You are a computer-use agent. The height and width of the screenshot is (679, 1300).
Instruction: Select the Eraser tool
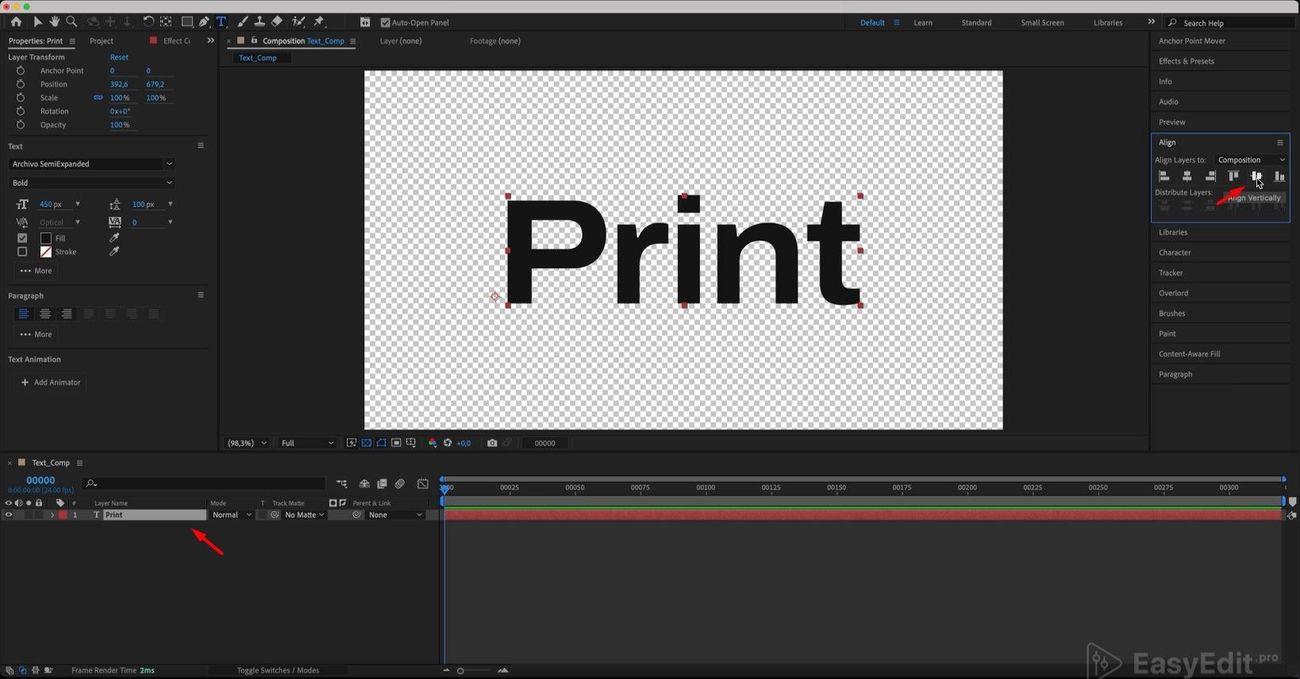277,22
